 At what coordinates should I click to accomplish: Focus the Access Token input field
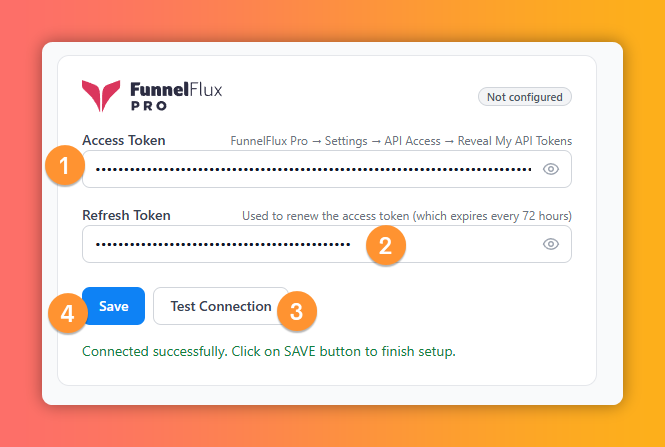(327, 169)
